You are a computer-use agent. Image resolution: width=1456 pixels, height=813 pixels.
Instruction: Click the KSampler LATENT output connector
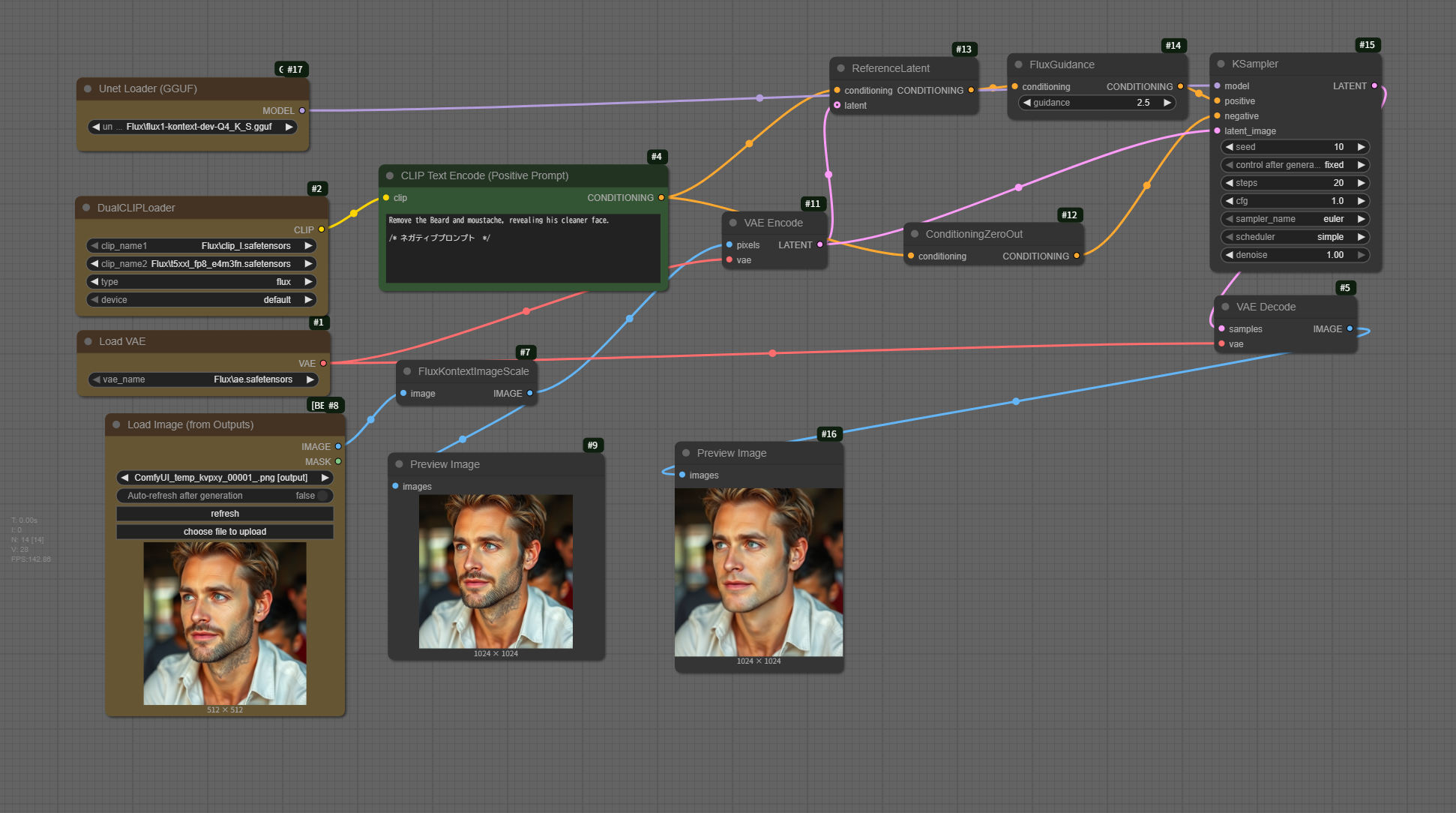coord(1374,86)
